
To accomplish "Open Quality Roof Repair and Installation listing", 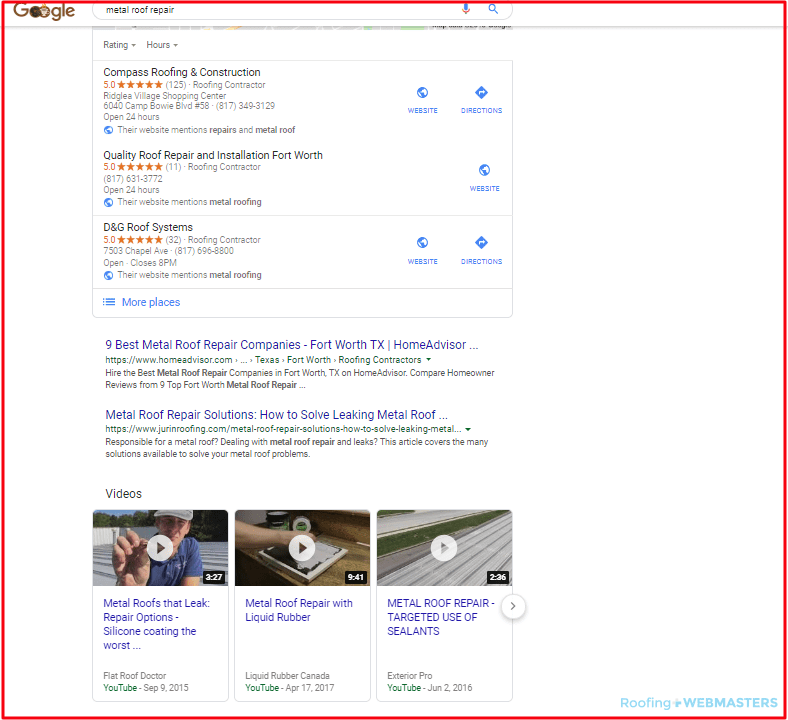I will (213, 155).
